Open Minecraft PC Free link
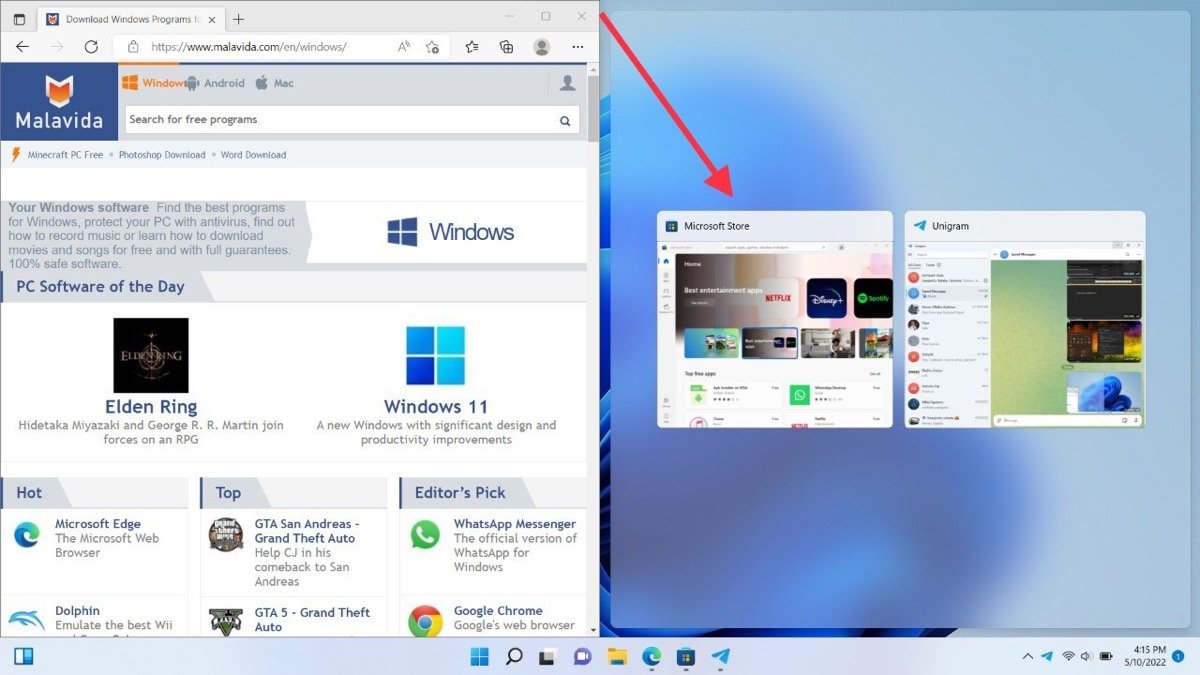This screenshot has height=675, width=1200. tap(65, 155)
